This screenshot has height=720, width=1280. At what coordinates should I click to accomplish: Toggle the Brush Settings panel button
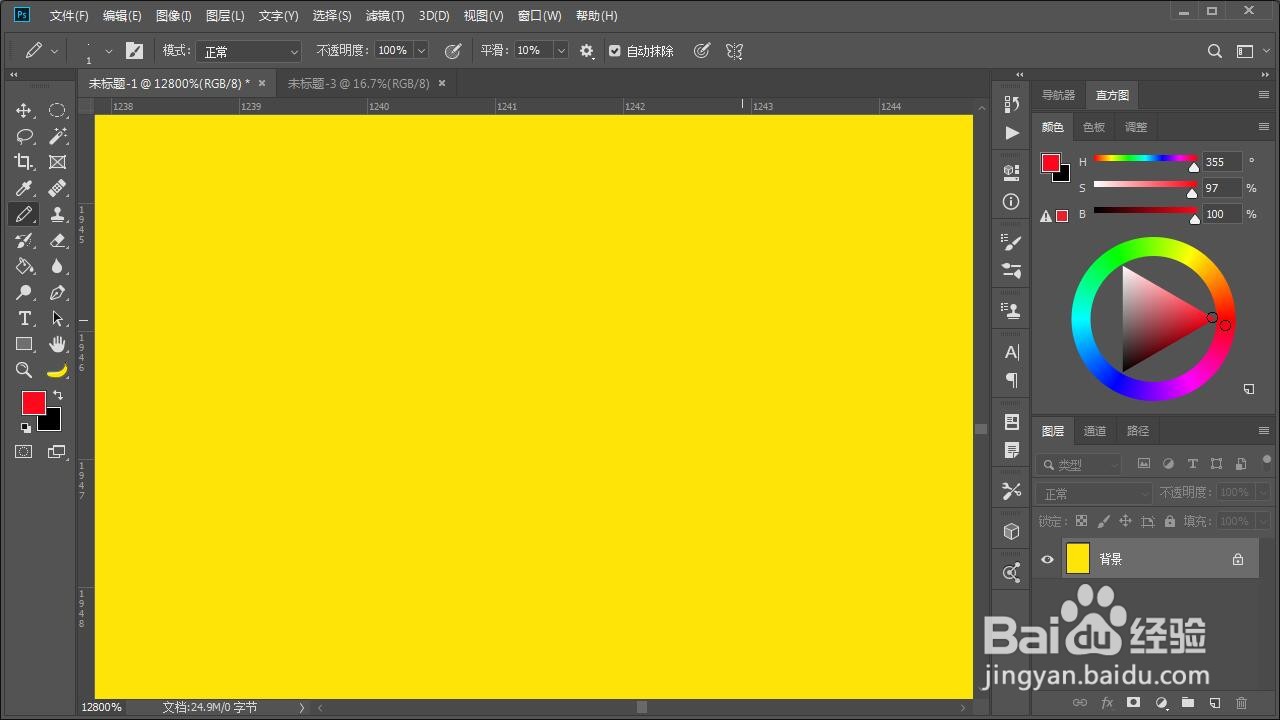pos(135,51)
